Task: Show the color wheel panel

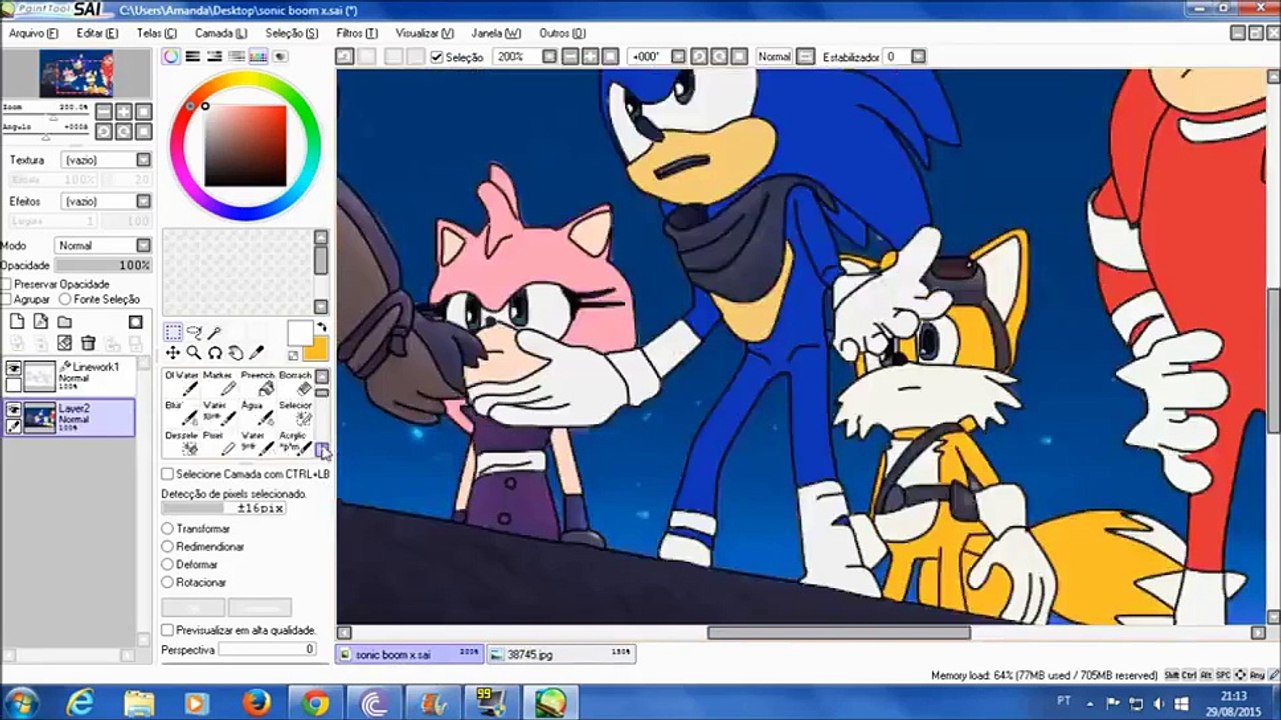Action: coord(171,57)
